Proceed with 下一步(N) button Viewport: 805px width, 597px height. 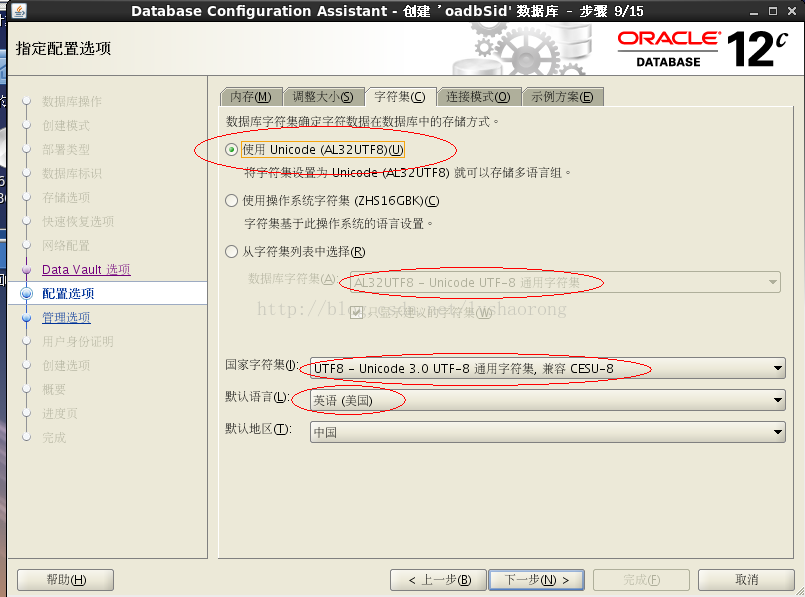pos(536,580)
